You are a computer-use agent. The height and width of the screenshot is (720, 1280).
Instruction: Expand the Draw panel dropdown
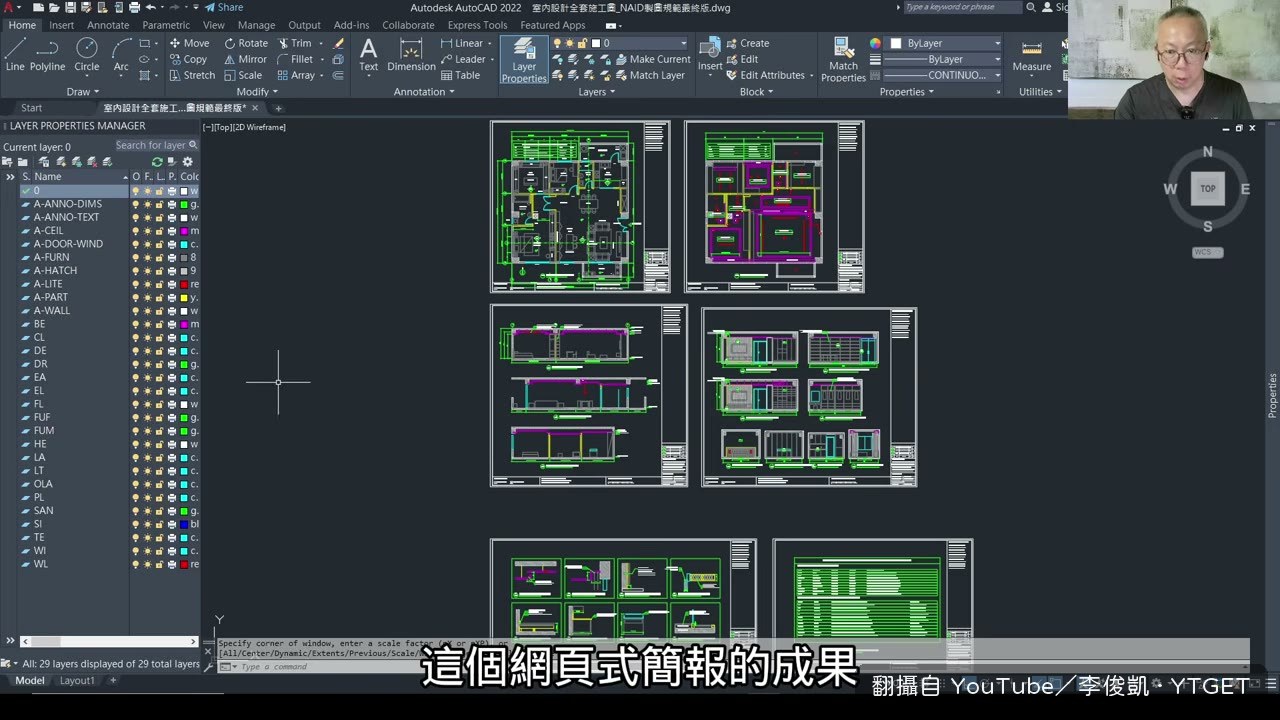82,92
